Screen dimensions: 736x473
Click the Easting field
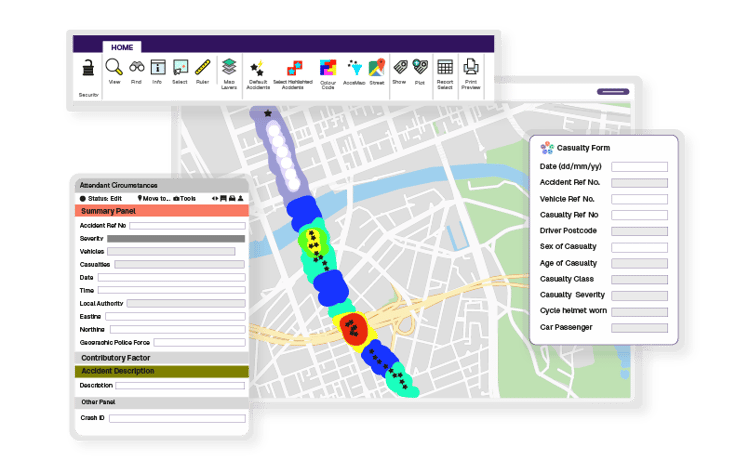(175, 317)
